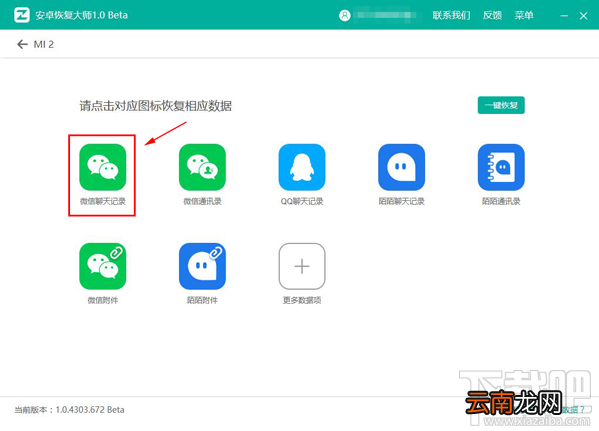Minimize the application window
This screenshot has height=431, width=599.
click(x=564, y=16)
